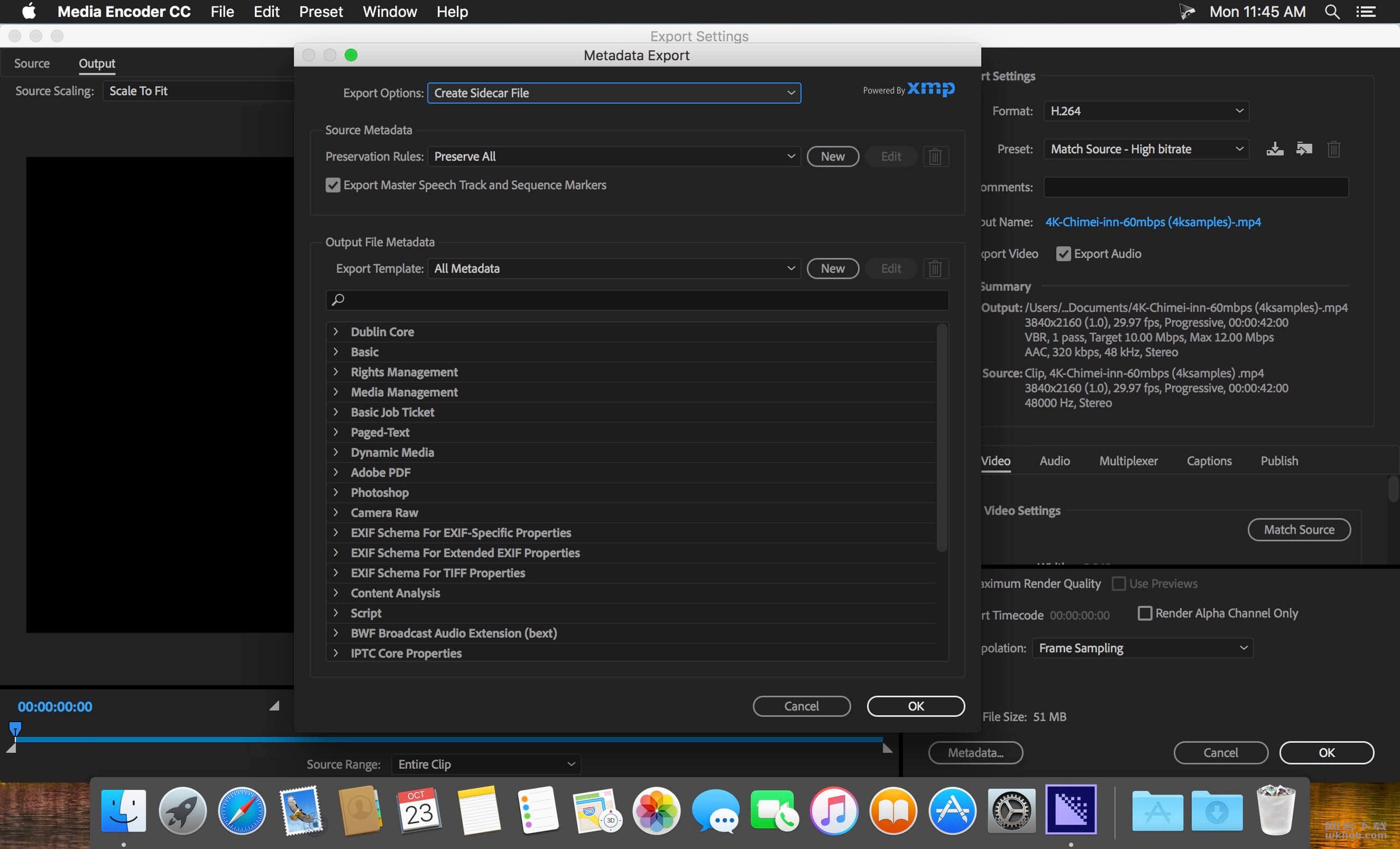Click the Import preset icon next to Save
1400x849 pixels.
click(x=1303, y=150)
